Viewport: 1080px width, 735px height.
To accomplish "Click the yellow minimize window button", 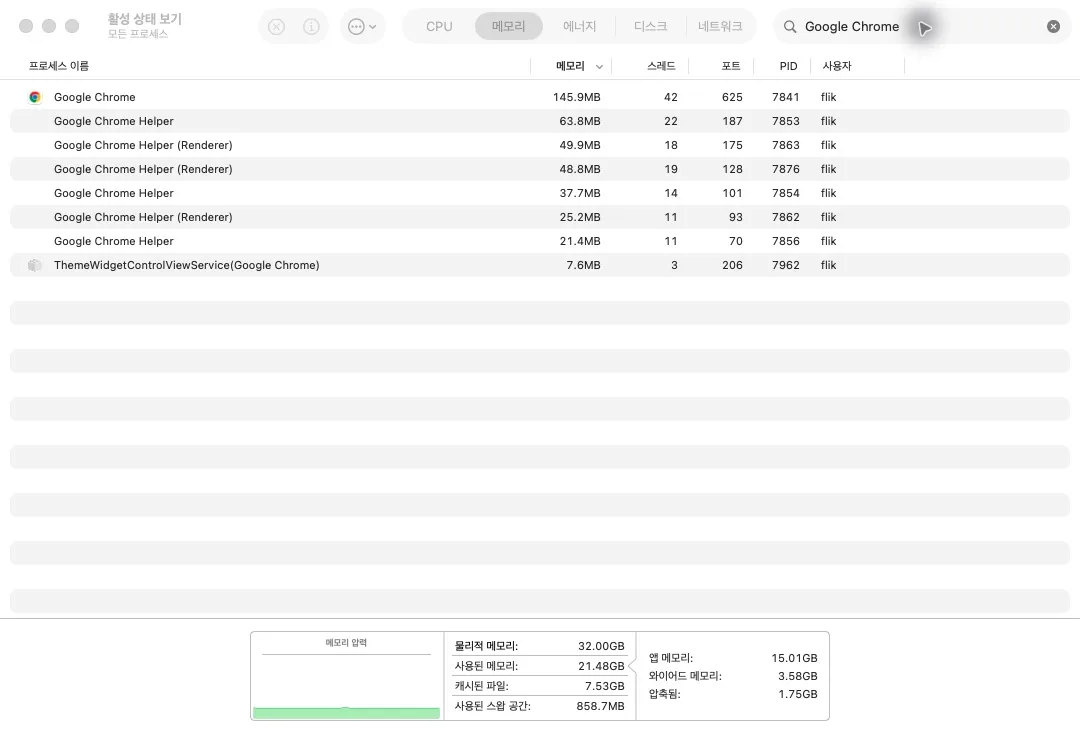I will click(49, 26).
